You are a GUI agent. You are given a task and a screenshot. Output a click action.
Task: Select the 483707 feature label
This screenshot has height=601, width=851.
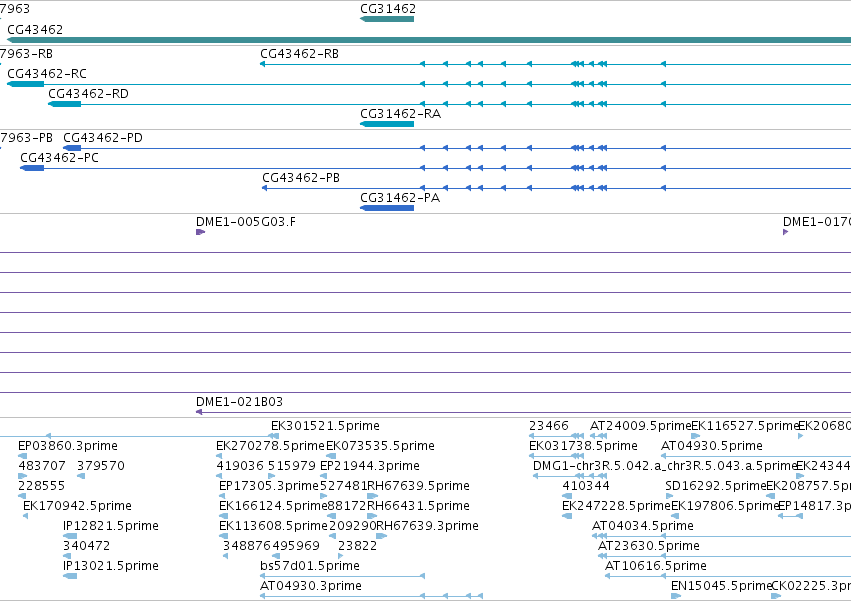pyautogui.click(x=42, y=466)
